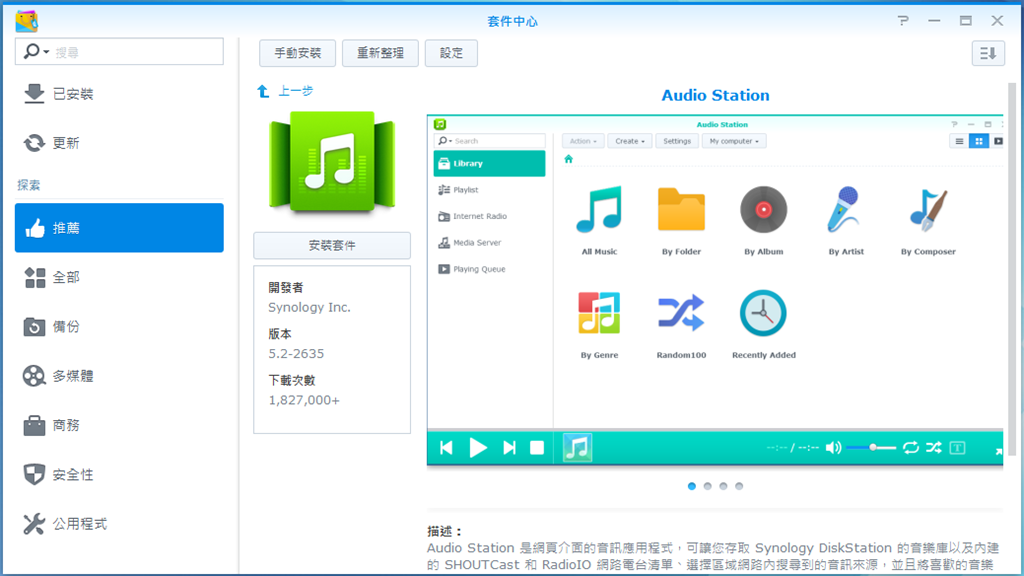The image size is (1024, 576).
Task: Toggle the repeat mode icon
Action: pos(910,448)
